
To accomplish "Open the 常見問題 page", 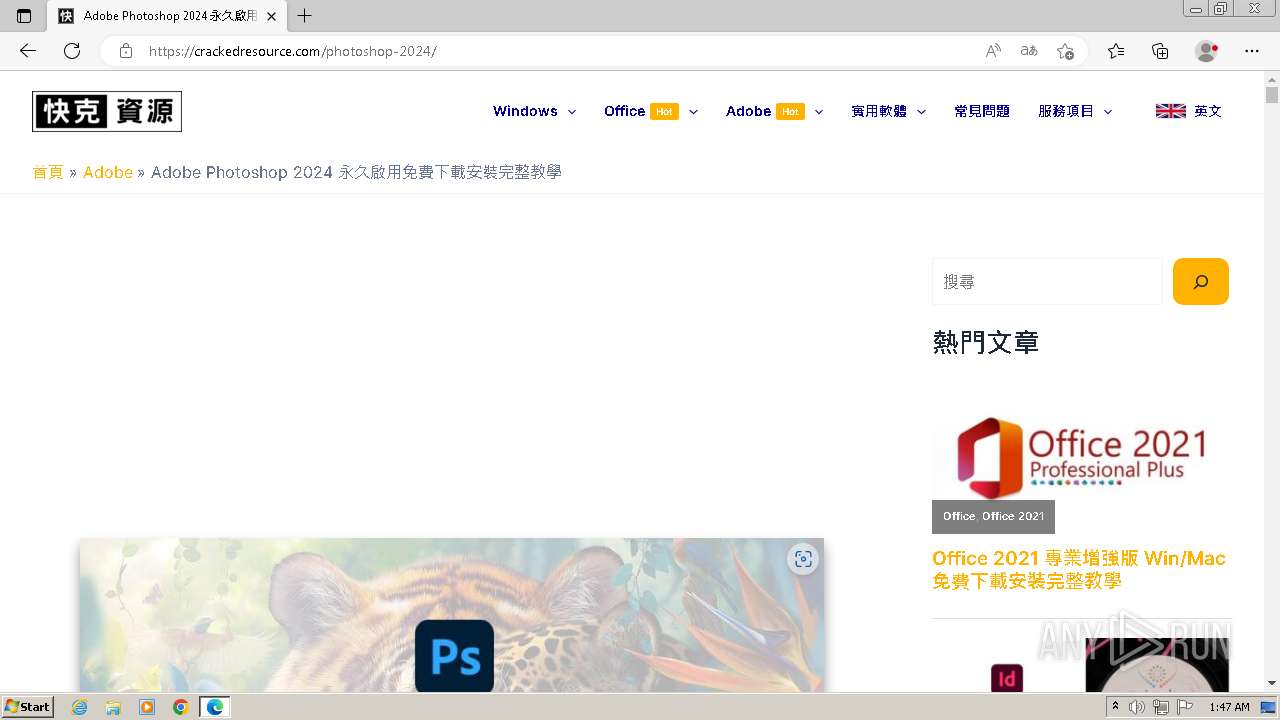I will pyautogui.click(x=982, y=111).
